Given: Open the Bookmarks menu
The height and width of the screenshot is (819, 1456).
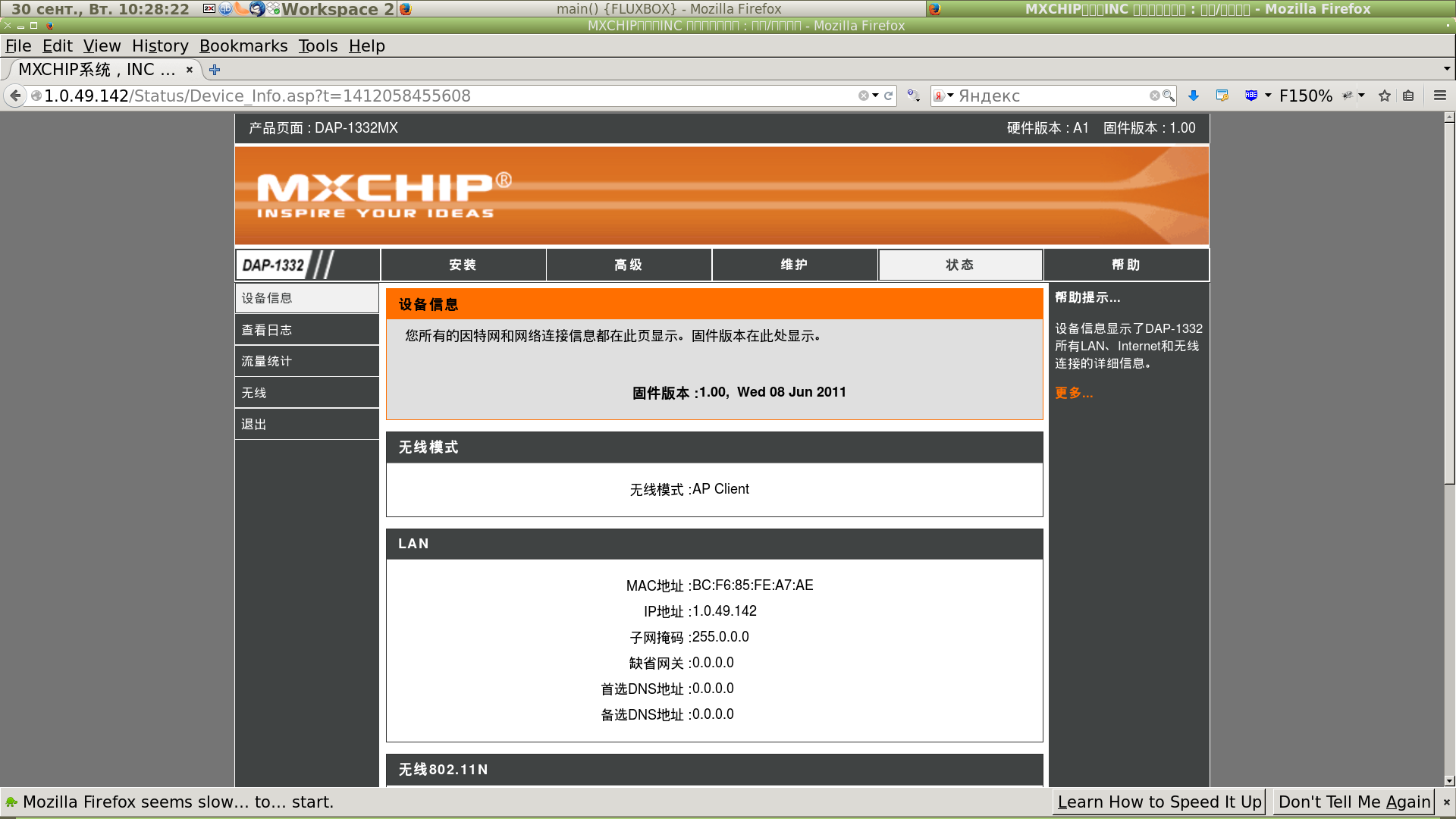Looking at the screenshot, I should [x=243, y=45].
